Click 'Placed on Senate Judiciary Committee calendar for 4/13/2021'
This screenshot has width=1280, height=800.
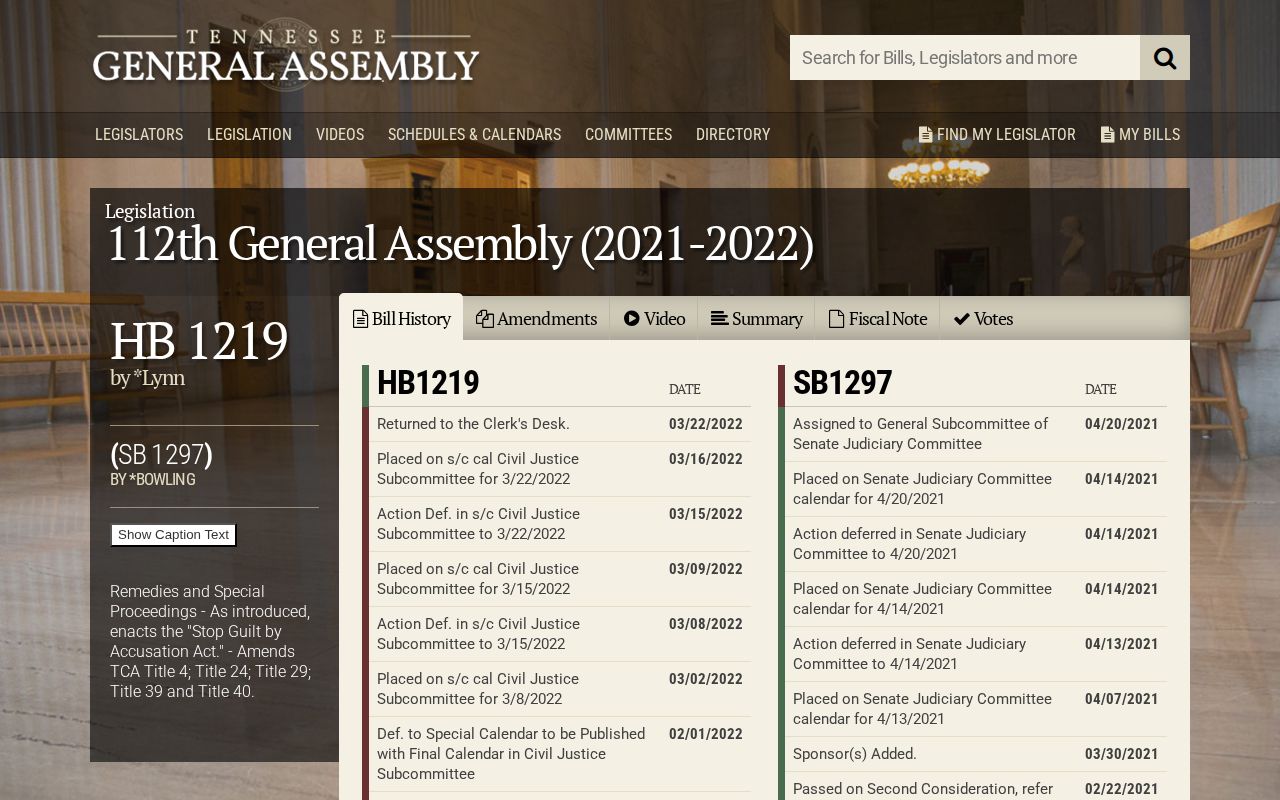click(922, 709)
